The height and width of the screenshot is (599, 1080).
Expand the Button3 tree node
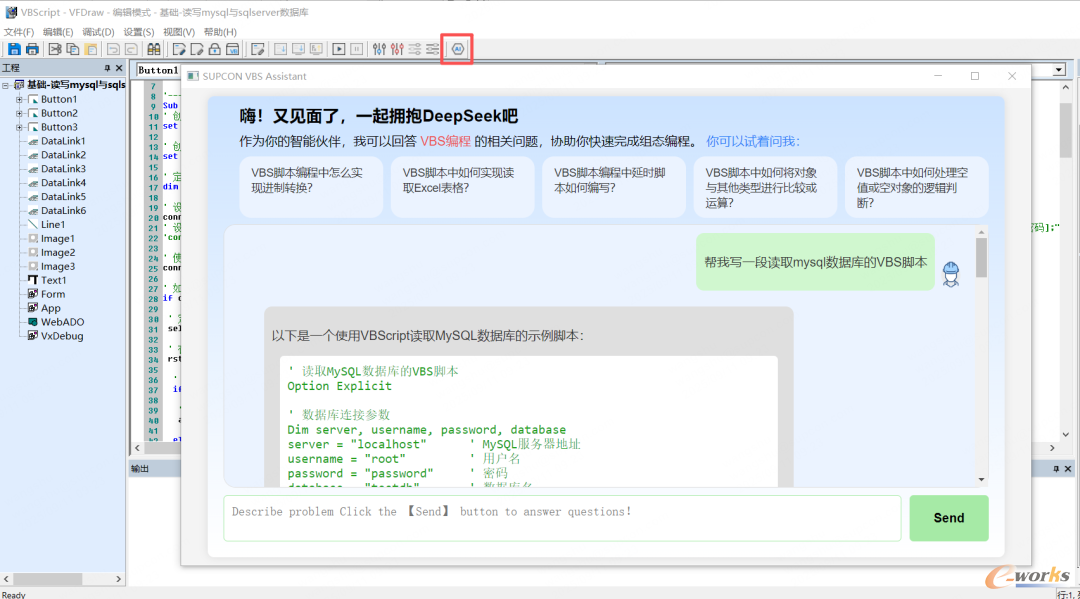point(19,127)
